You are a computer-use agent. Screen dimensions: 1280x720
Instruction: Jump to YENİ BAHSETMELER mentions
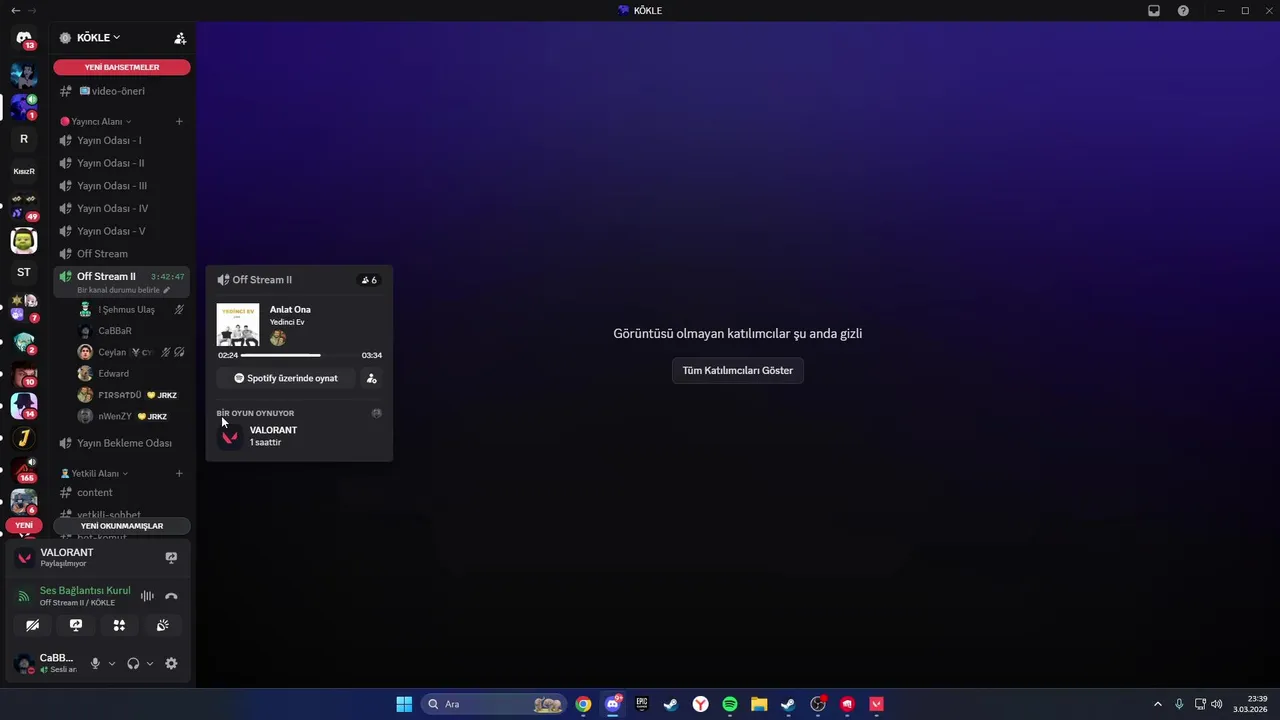pos(122,67)
